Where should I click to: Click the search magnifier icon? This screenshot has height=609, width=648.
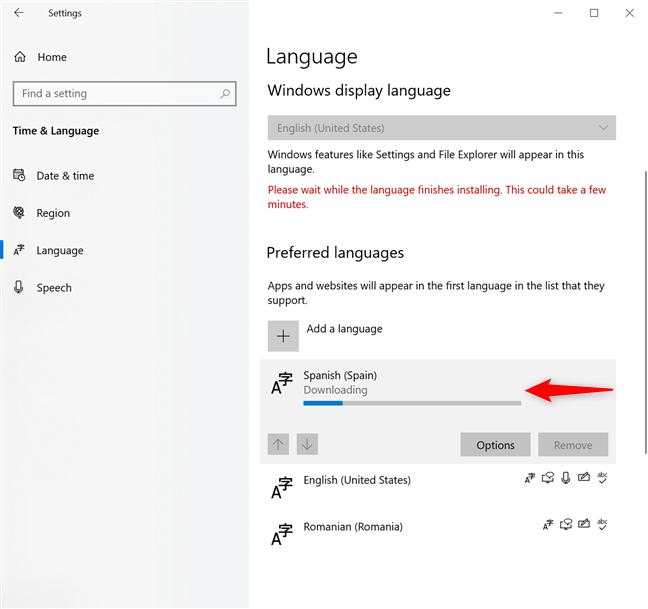pos(225,94)
